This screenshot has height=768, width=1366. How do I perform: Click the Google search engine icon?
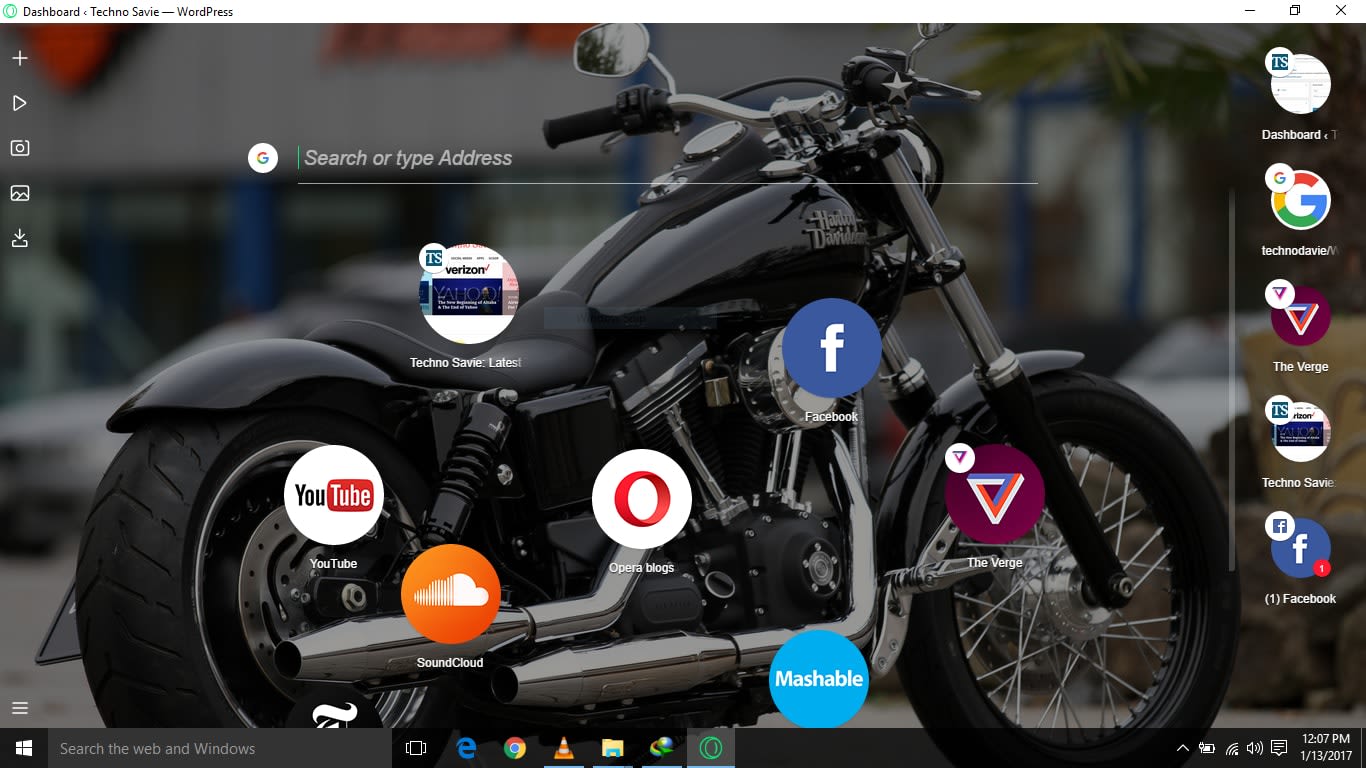click(x=263, y=158)
